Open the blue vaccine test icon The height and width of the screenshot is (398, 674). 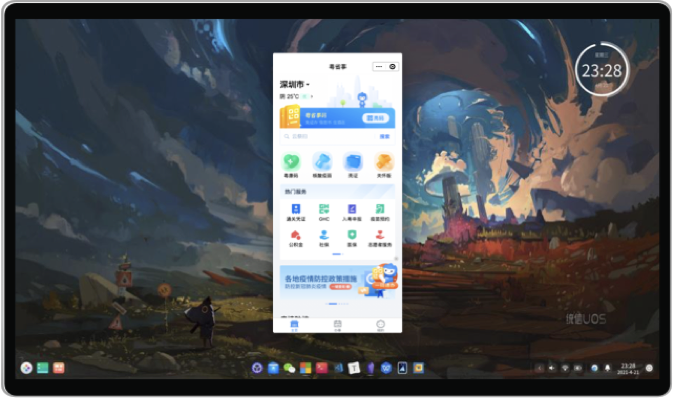[322, 162]
